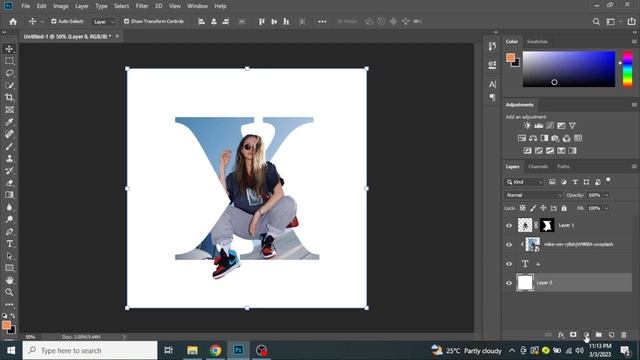Screen dimensions: 640x360
Task: Toggle the layer filter switch
Action: pyautogui.click(x=608, y=180)
